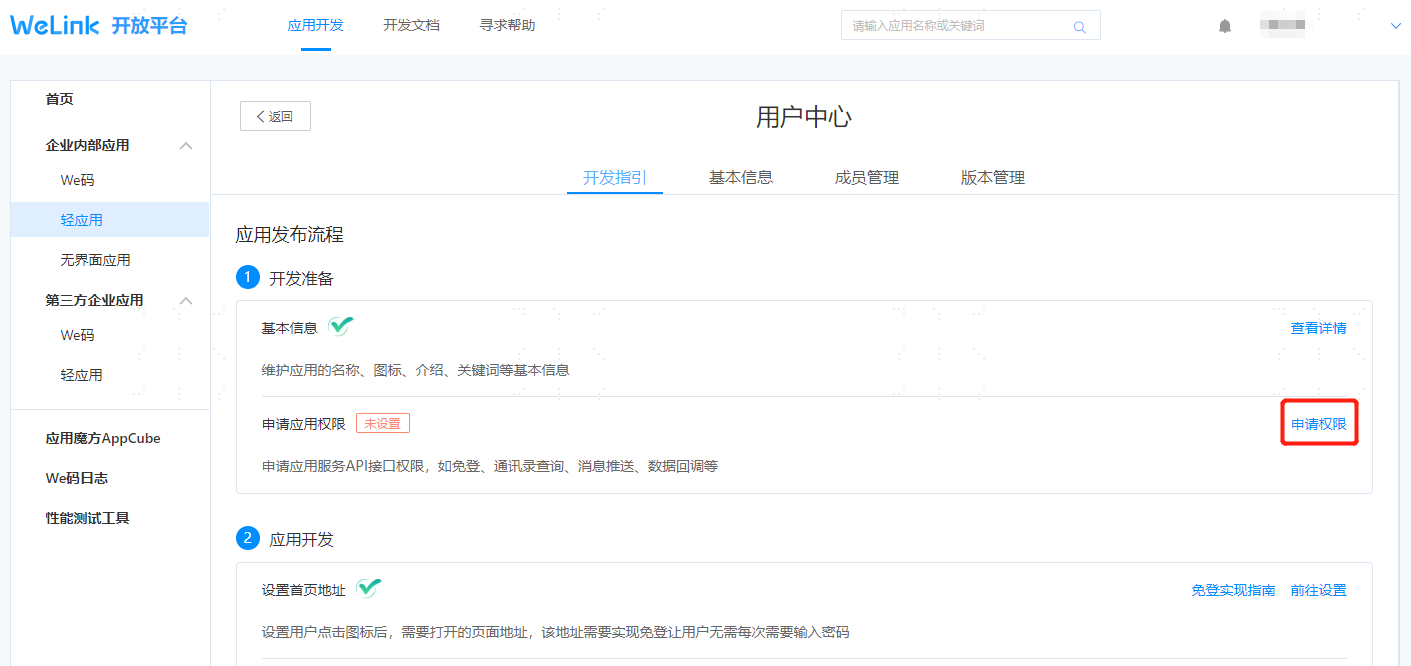Image resolution: width=1411 pixels, height=666 pixels.
Task: Collapse the 企业内部应用 section chevron
Action: click(x=186, y=146)
